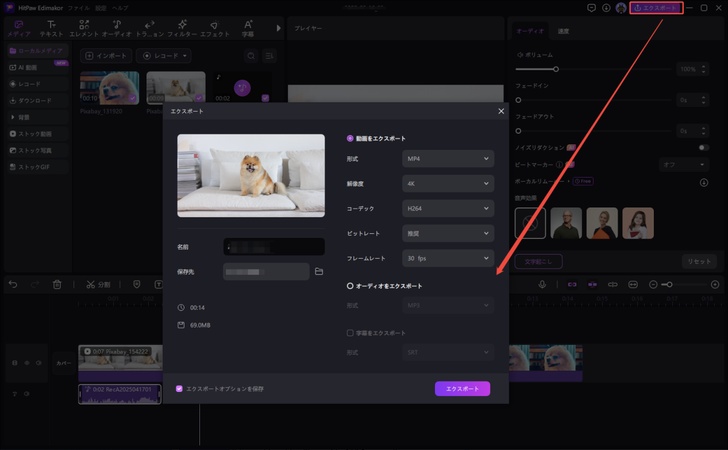Switch to the オーディオ properties tab
The image size is (728, 450).
(x=530, y=31)
